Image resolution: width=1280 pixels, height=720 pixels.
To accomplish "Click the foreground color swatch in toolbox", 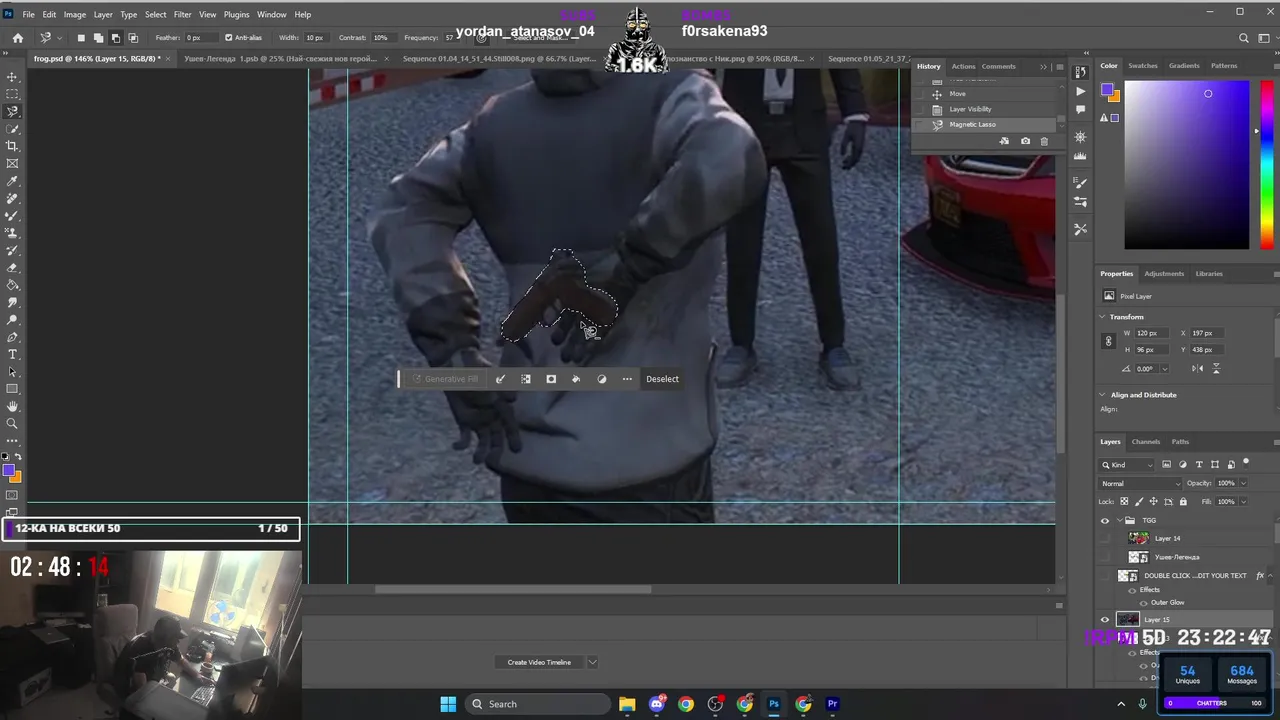I will [8, 470].
